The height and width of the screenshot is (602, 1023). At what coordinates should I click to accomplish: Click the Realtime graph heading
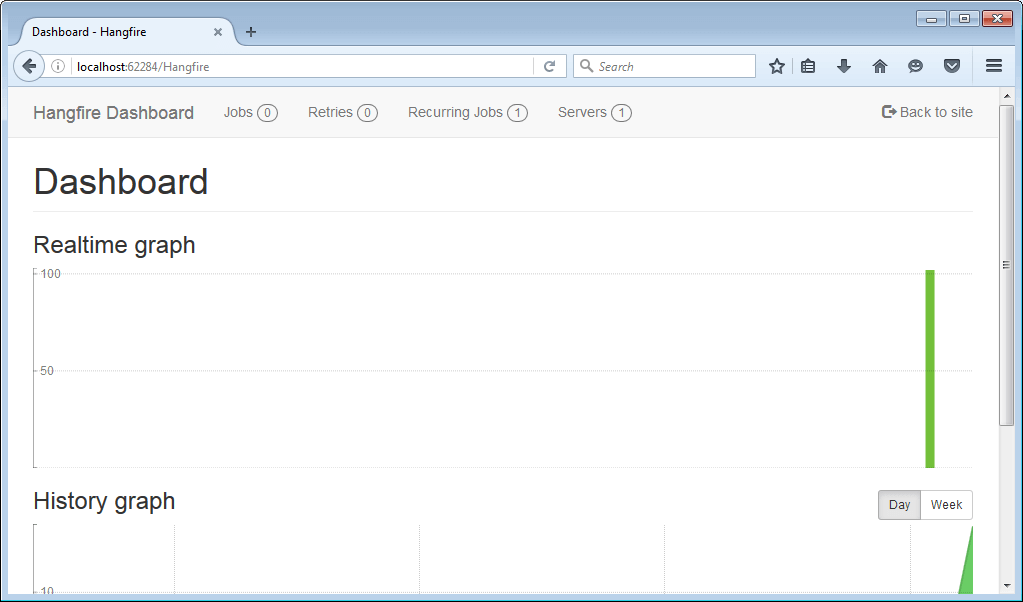[x=114, y=245]
